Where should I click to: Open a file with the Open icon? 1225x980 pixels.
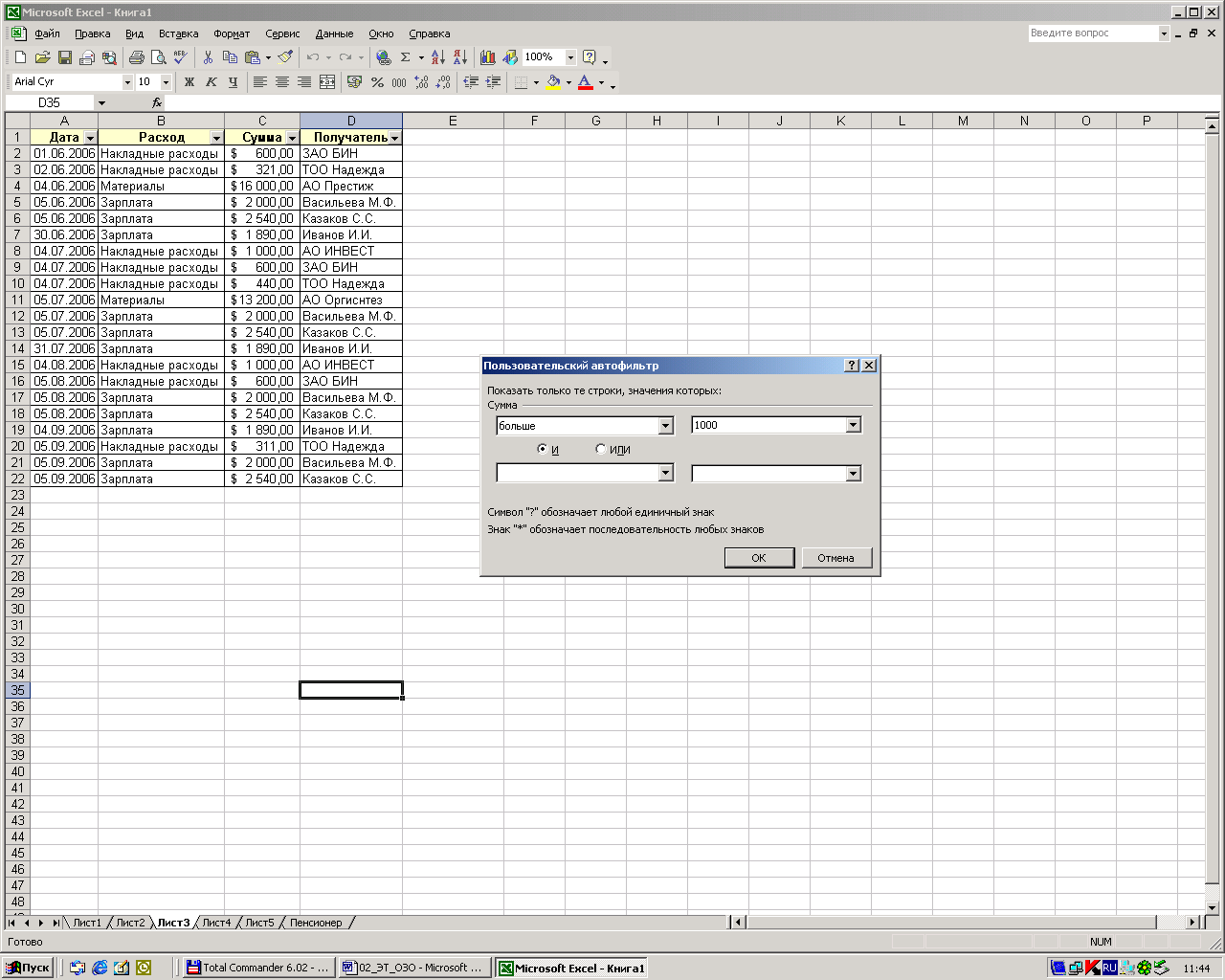point(42,57)
